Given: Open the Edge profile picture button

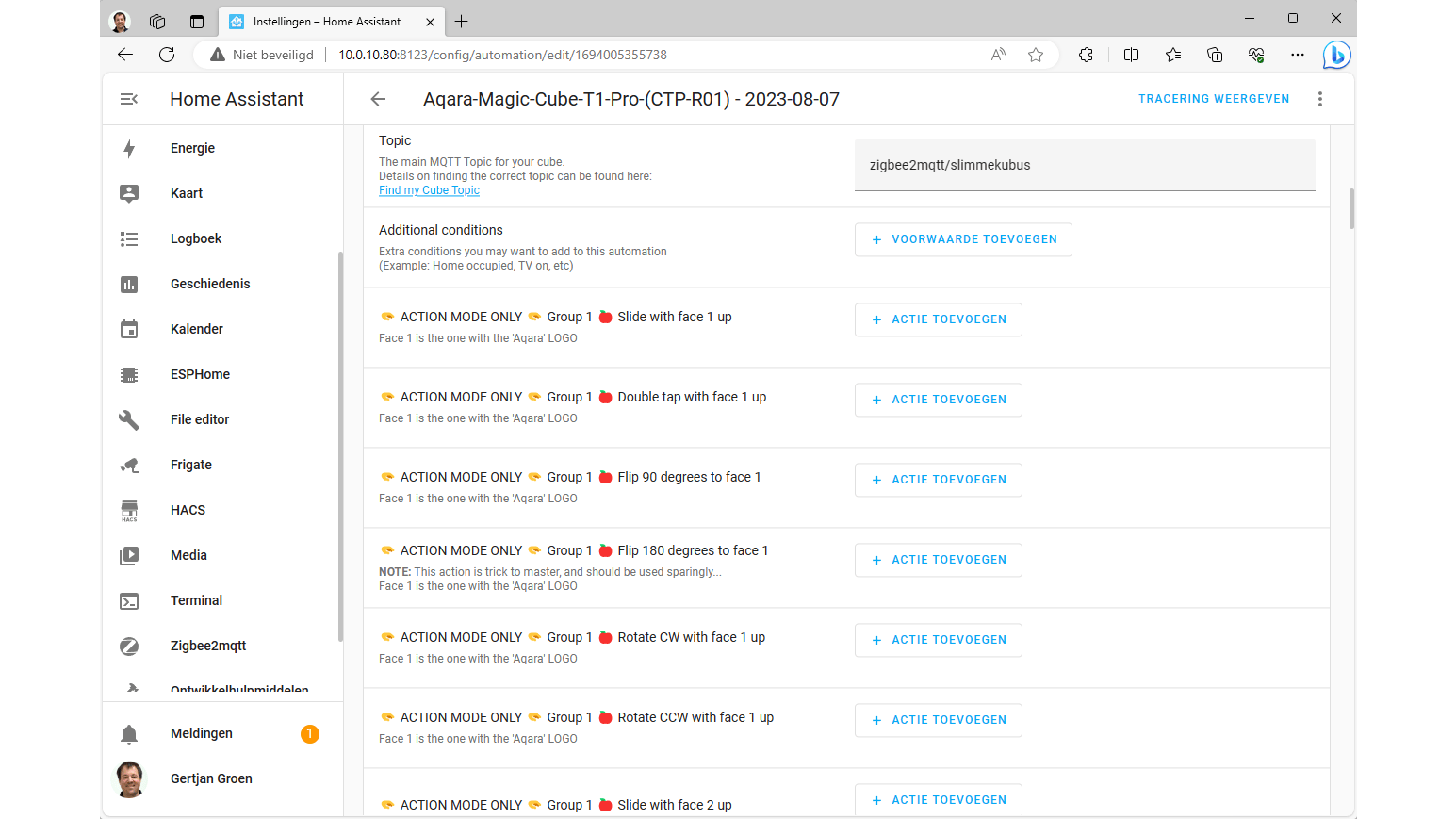Looking at the screenshot, I should coord(120,22).
